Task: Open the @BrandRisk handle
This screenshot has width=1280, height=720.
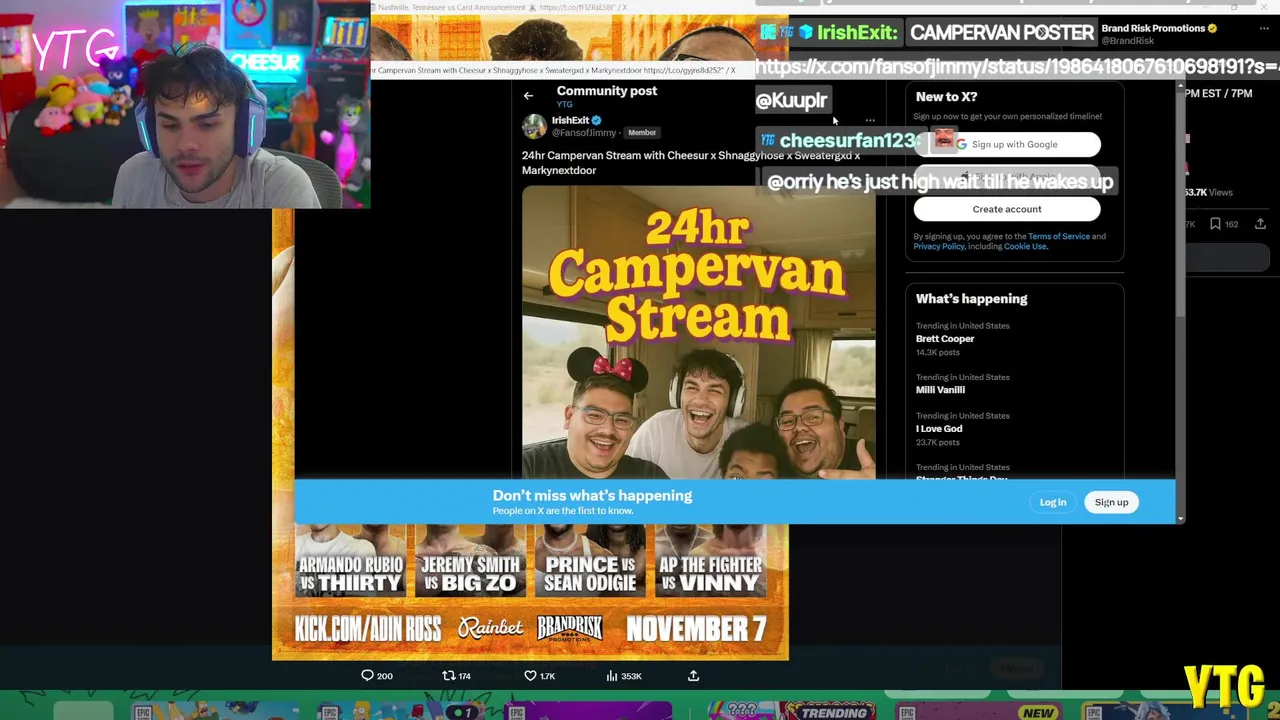Action: point(1127,41)
